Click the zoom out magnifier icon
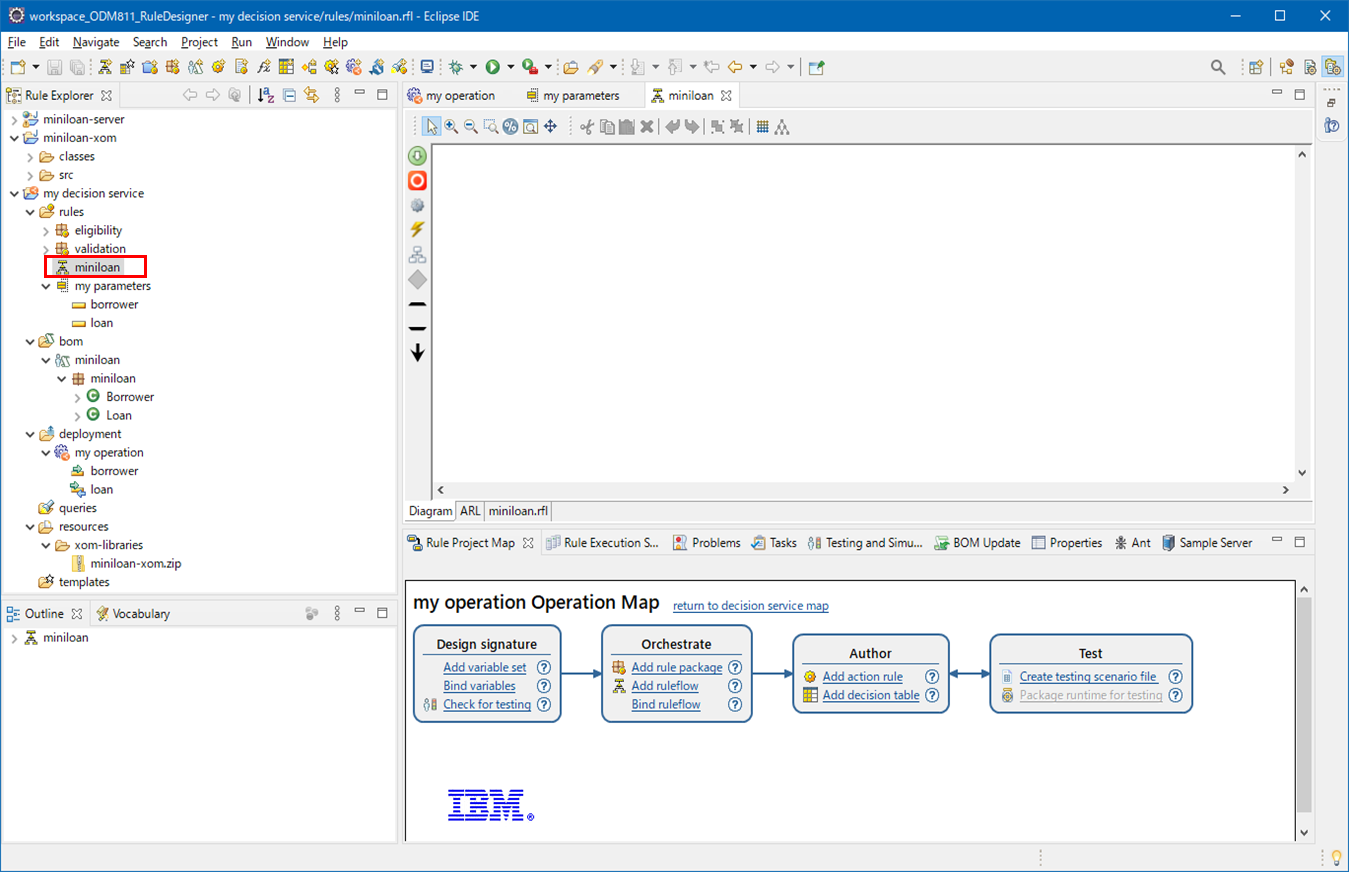 click(x=471, y=126)
